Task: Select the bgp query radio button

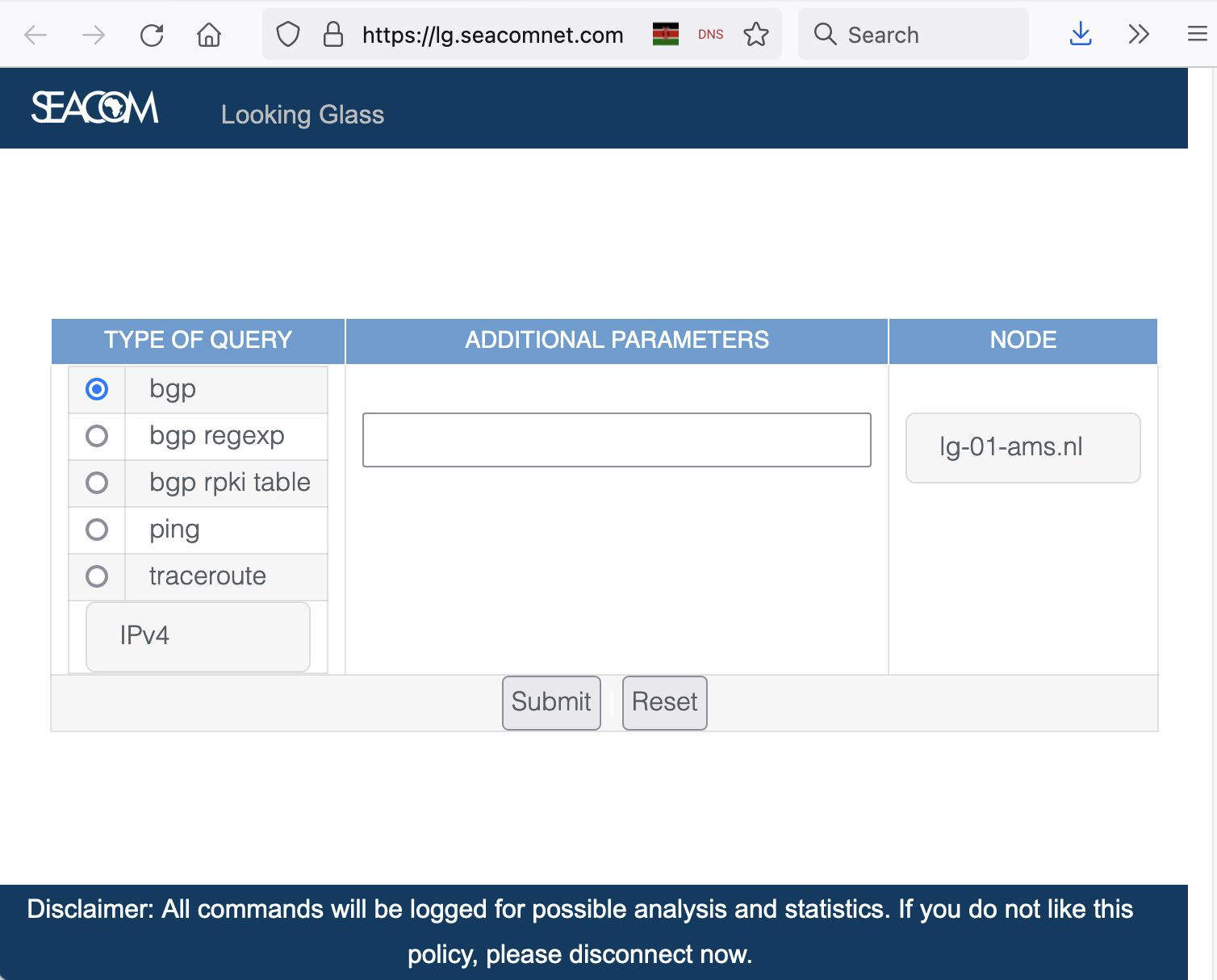Action: pos(97,389)
